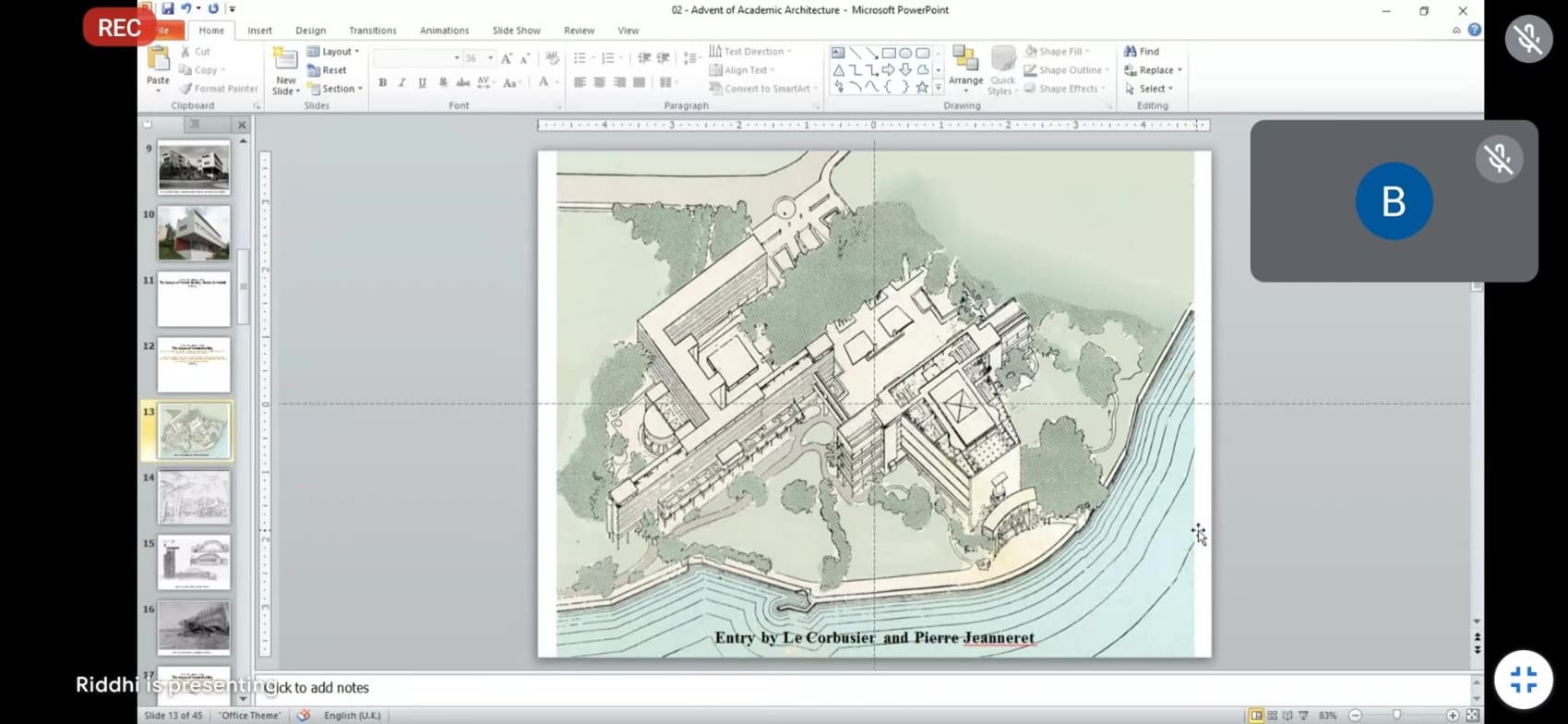Switch to the Insert tab
Viewport: 1568px width, 724px height.
[259, 30]
